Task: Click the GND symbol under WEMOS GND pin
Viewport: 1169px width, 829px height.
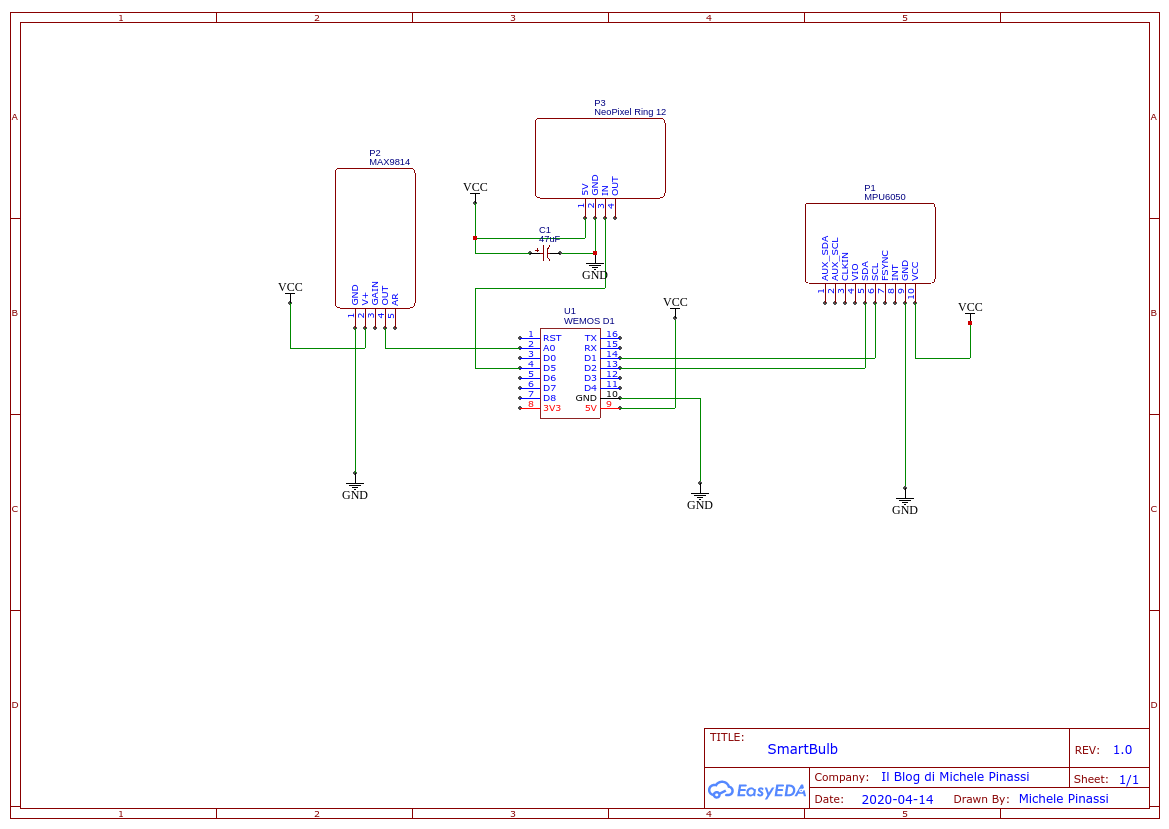Action: tap(700, 499)
